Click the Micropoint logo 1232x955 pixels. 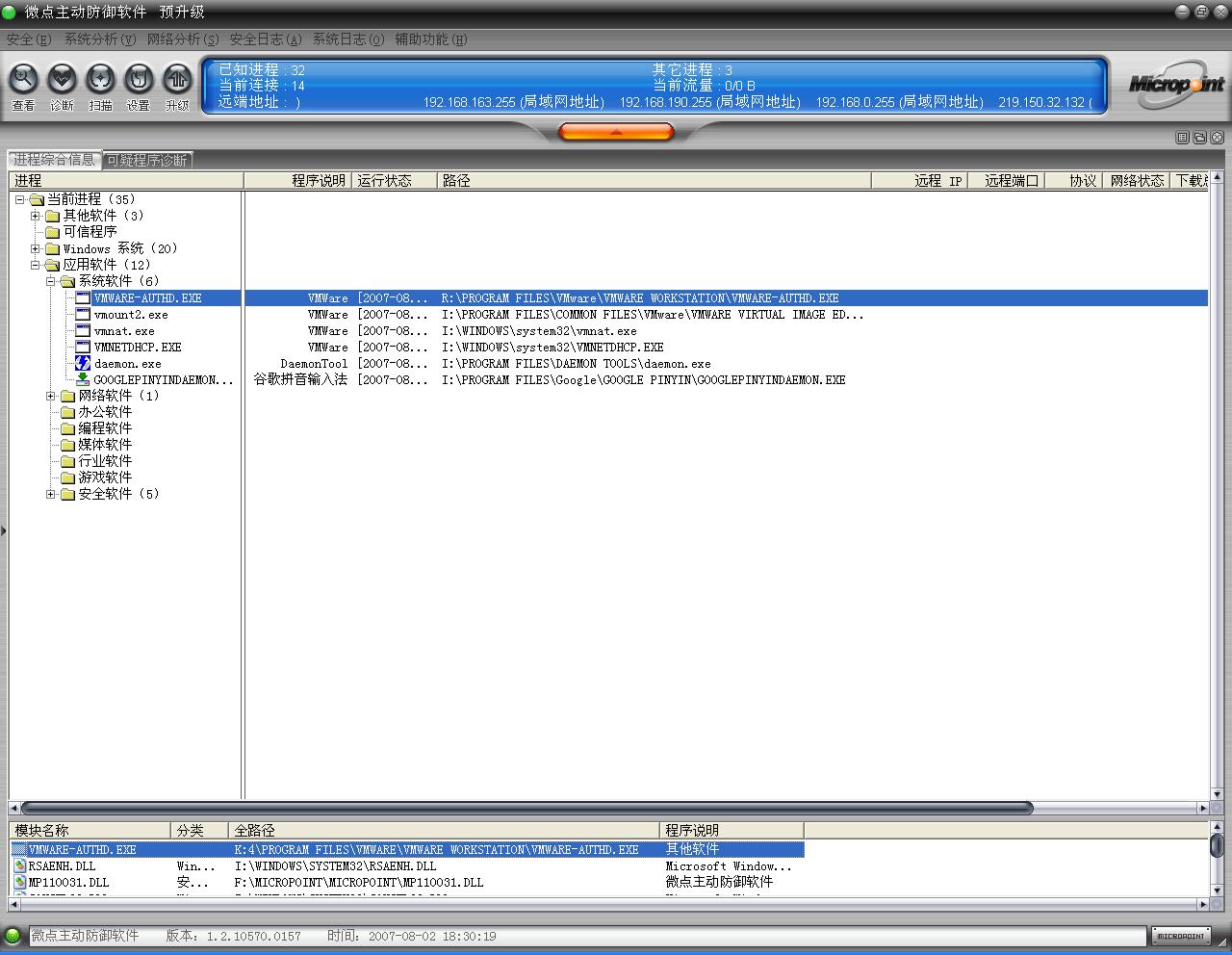pos(1176,84)
